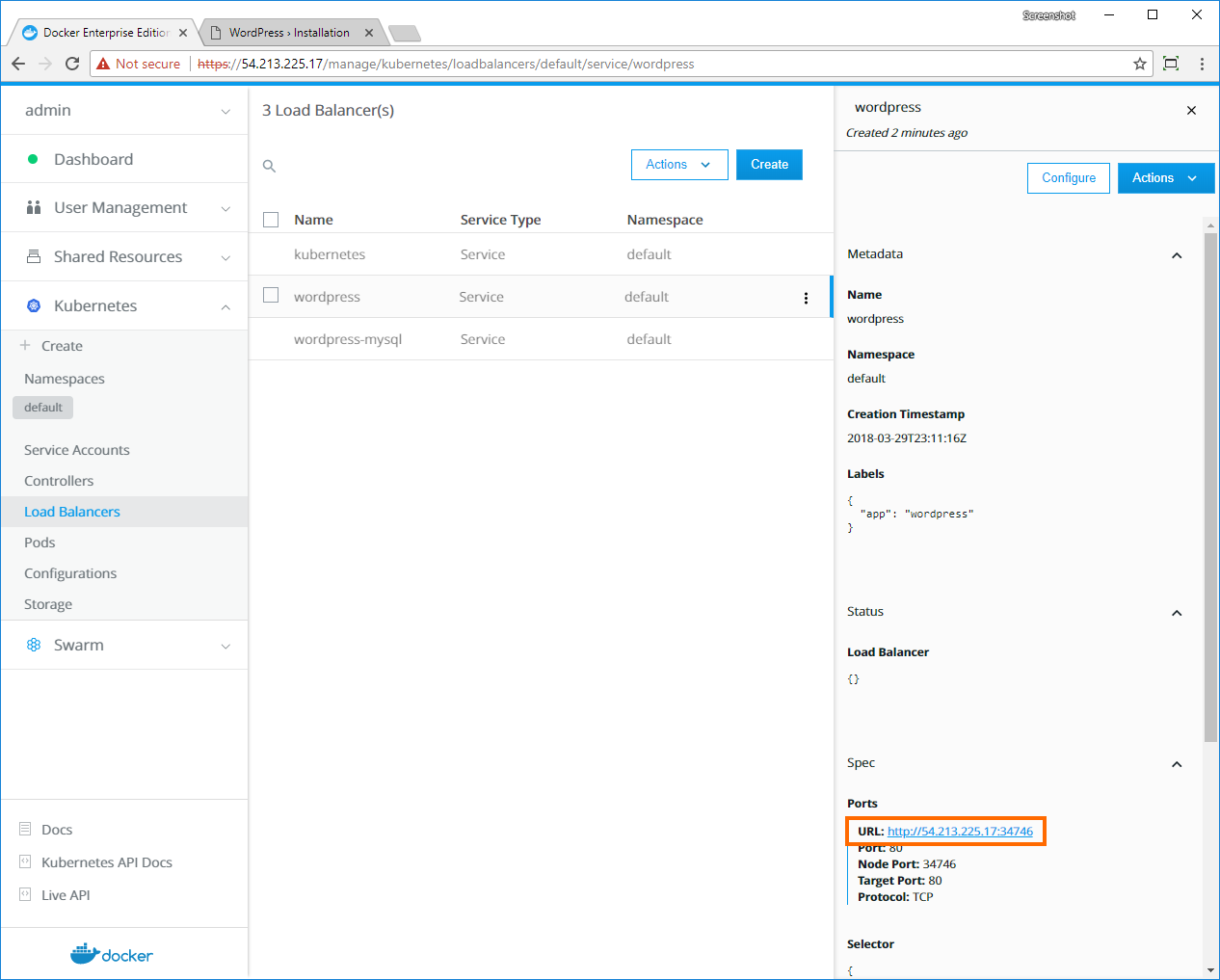Open Pods in the Kubernetes menu
1220x980 pixels.
click(x=40, y=543)
